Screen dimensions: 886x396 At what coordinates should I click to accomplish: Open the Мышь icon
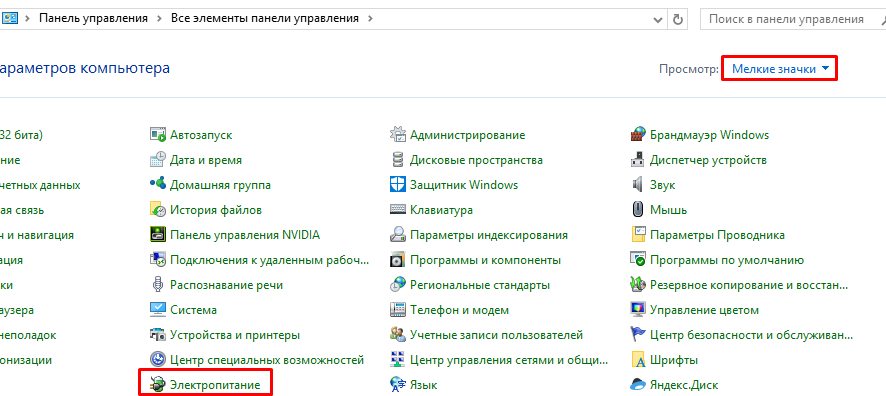click(638, 210)
